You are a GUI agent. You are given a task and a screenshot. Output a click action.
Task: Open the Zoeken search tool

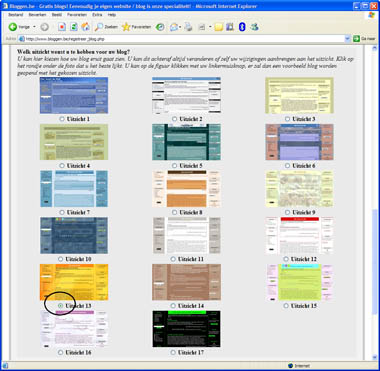pos(106,27)
